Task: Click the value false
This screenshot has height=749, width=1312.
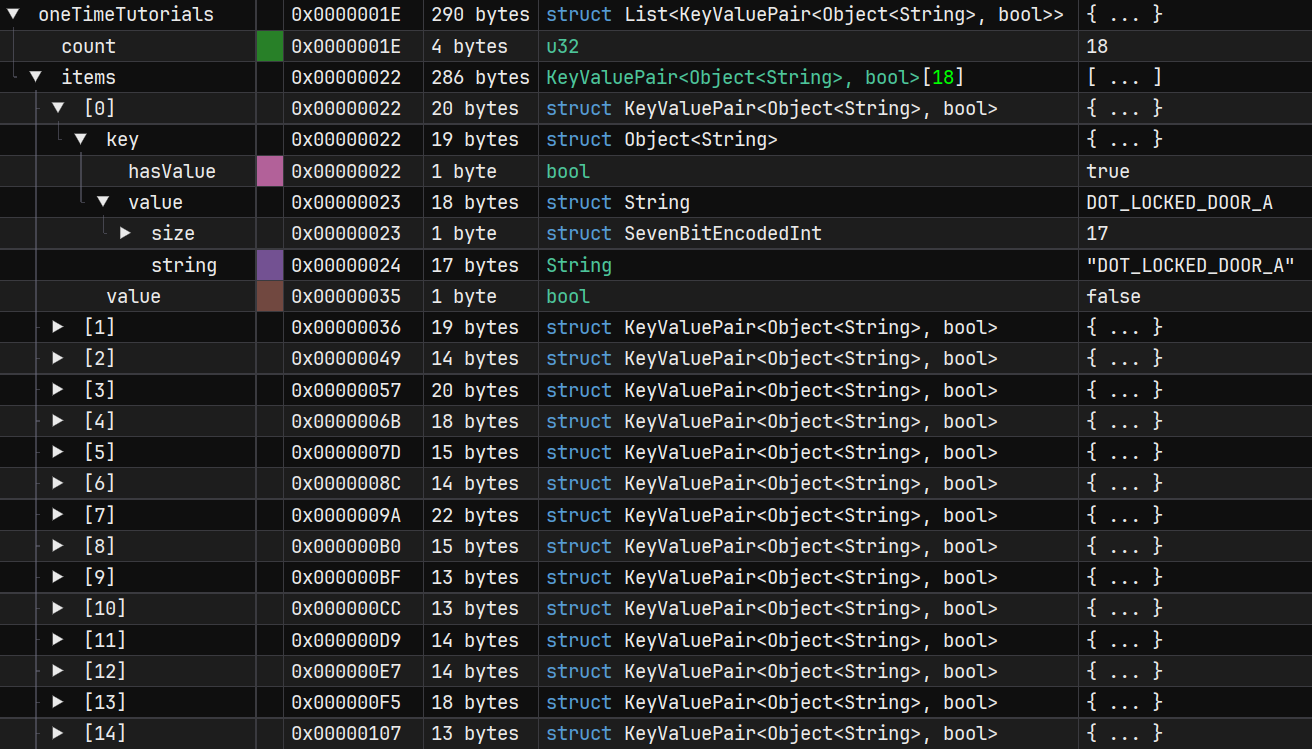Action: [1113, 296]
